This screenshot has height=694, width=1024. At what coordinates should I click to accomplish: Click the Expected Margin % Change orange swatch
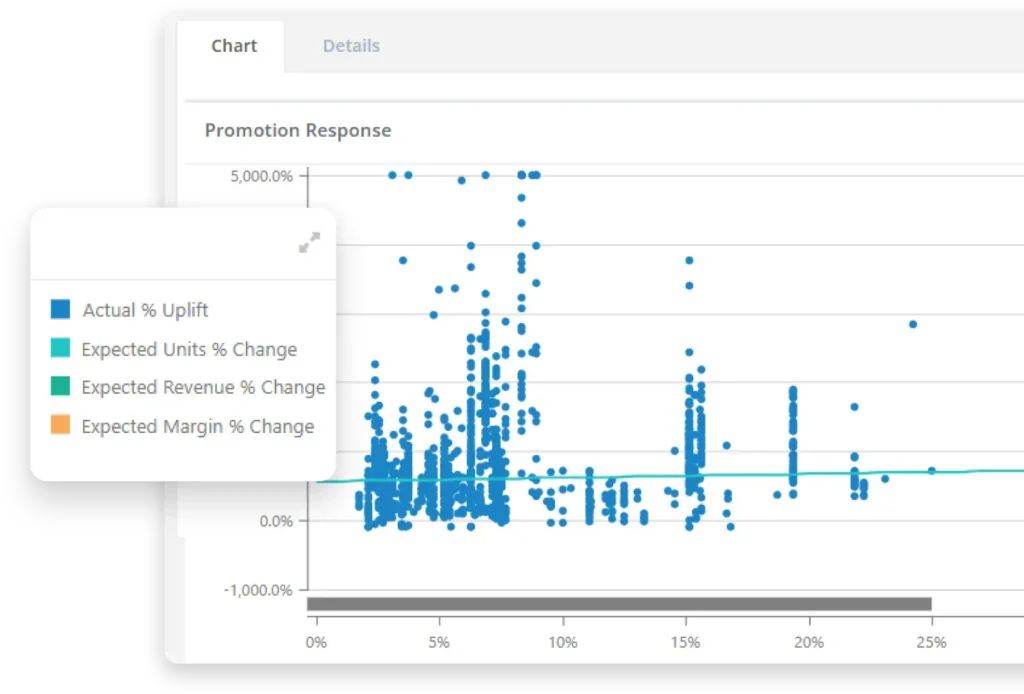(60, 425)
